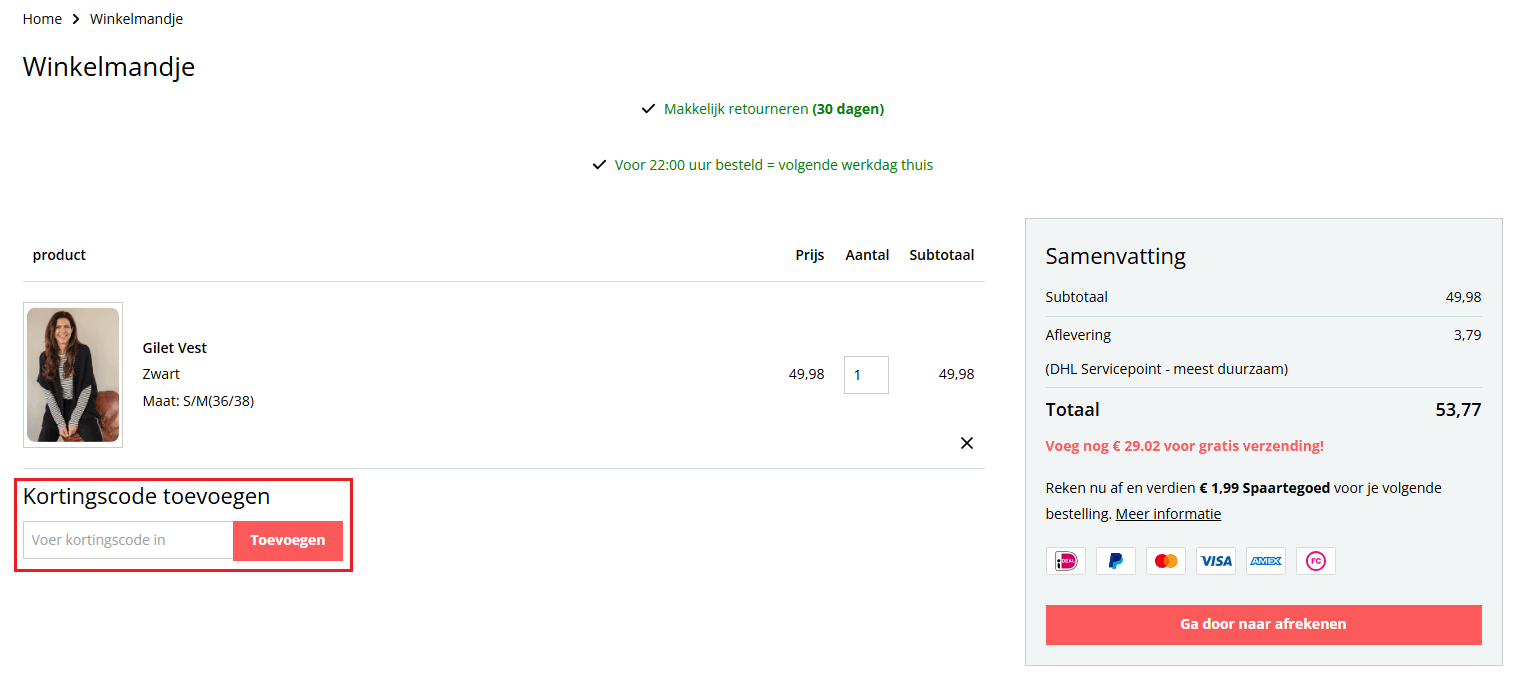This screenshot has height=693, width=1527.
Task: Click the free shipping promo text
Action: pyautogui.click(x=1184, y=446)
